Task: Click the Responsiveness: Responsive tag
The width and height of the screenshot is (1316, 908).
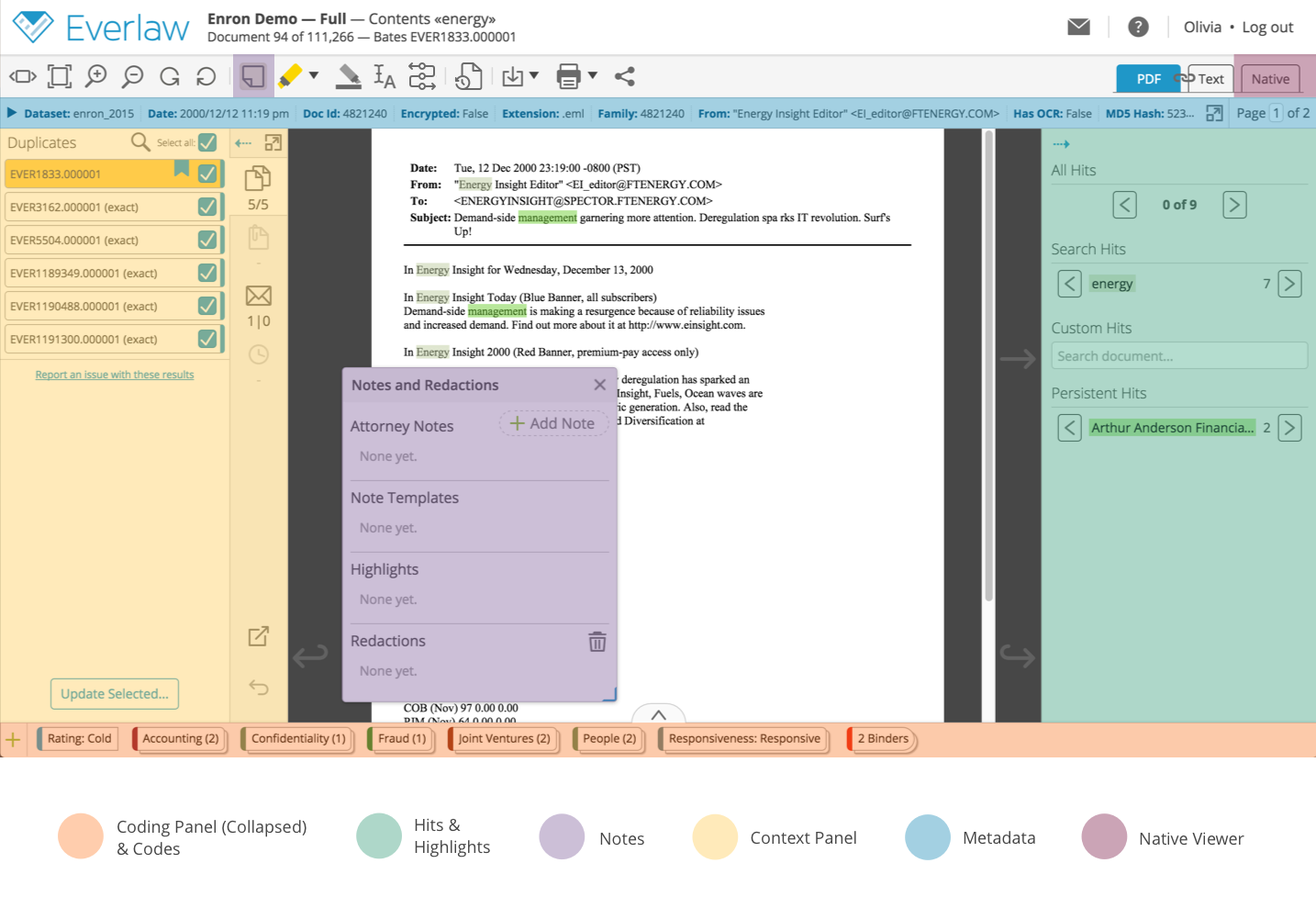Action: click(744, 739)
